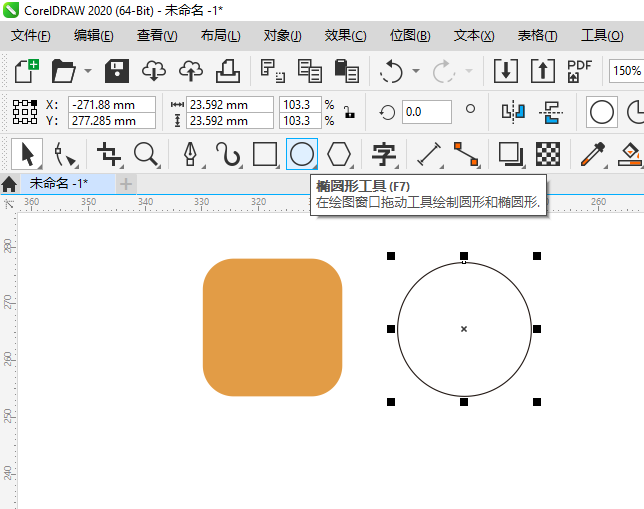
Task: Print the document with printer icon
Action: click(228, 71)
